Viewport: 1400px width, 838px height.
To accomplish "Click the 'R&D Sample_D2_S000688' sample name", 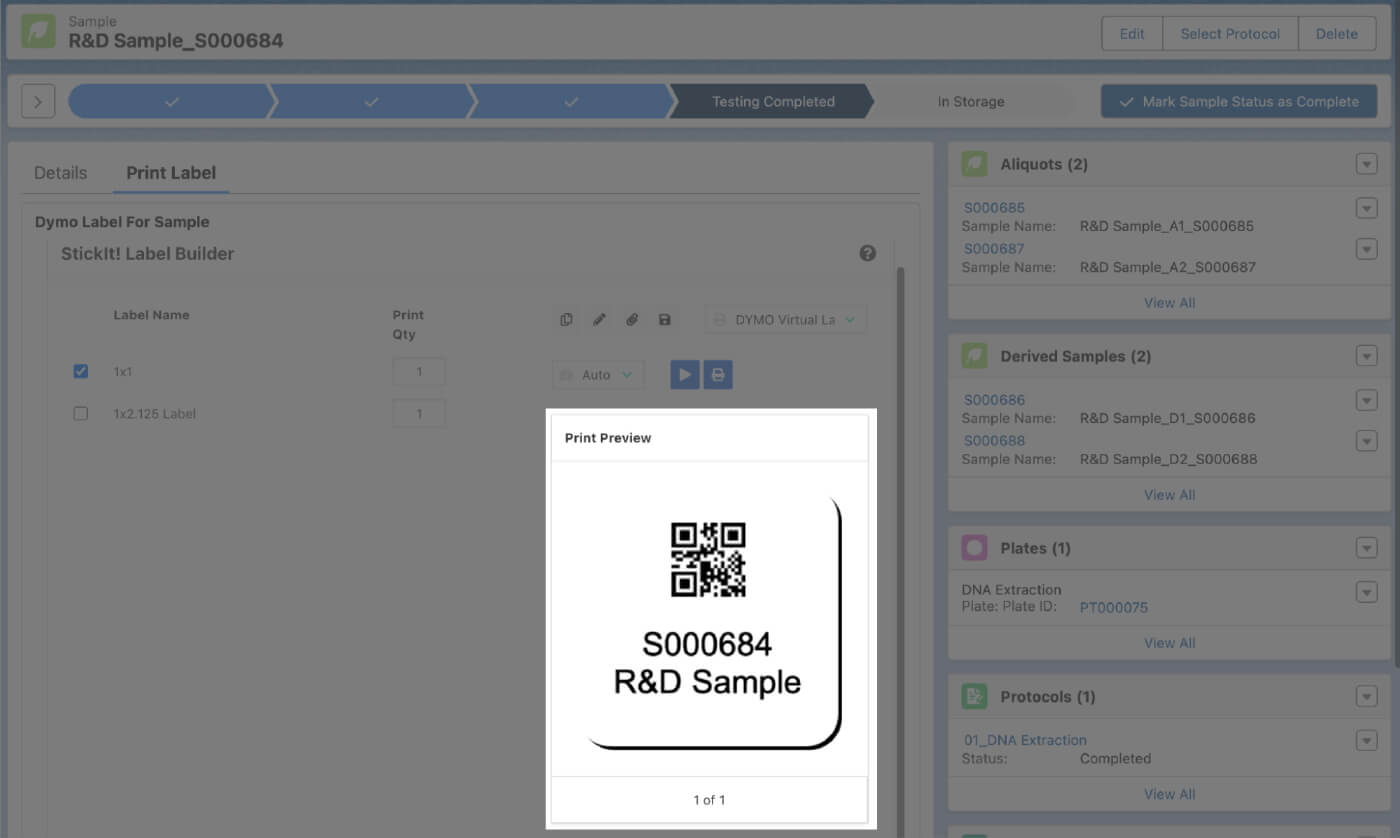I will click(1168, 459).
